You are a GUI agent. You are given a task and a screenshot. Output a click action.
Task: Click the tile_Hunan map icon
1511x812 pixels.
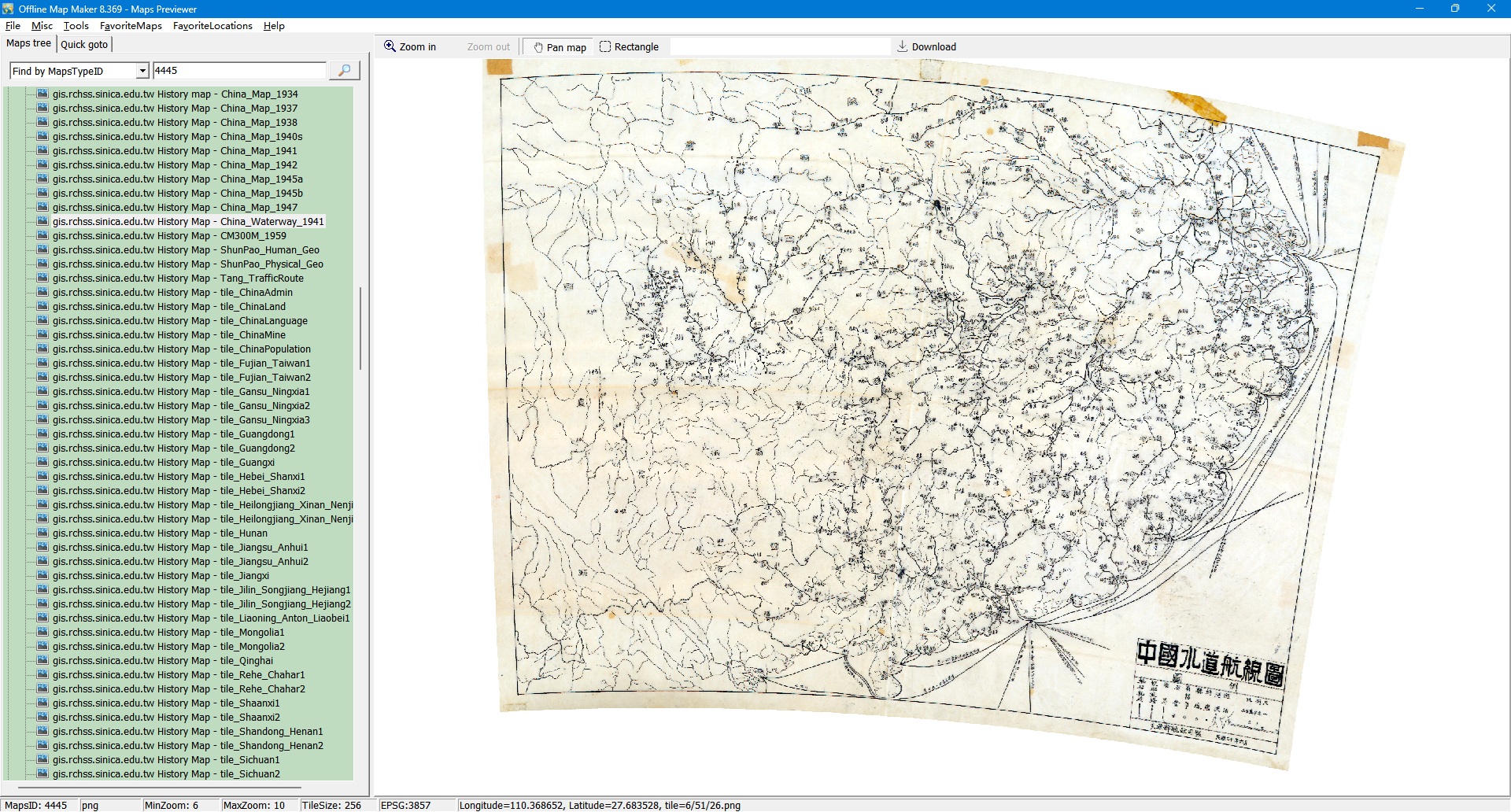[42, 533]
